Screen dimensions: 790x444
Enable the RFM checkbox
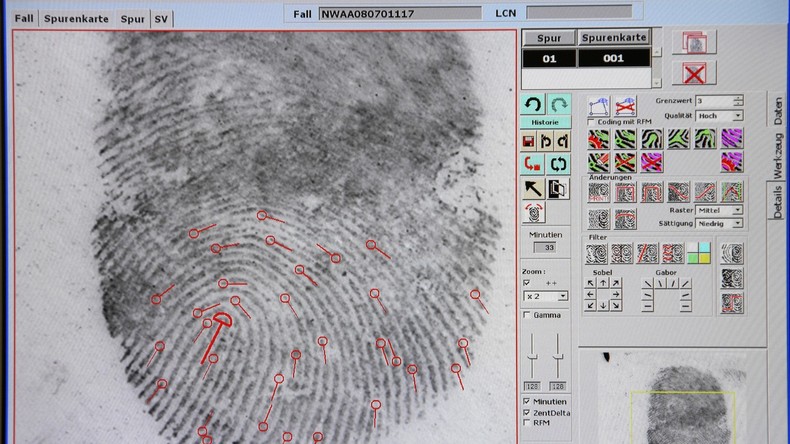pyautogui.click(x=526, y=423)
